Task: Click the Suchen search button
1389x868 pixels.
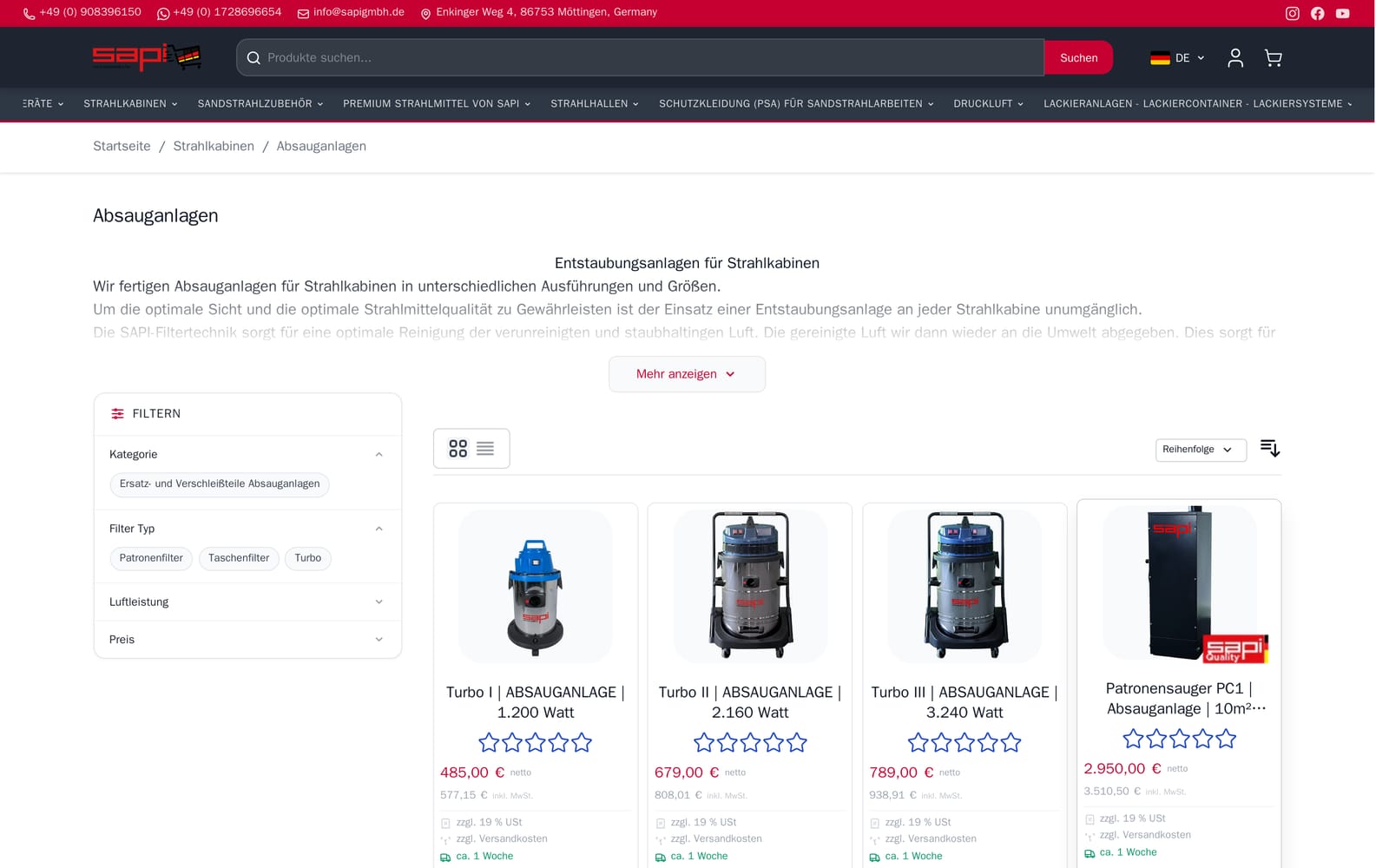Action: (x=1078, y=58)
